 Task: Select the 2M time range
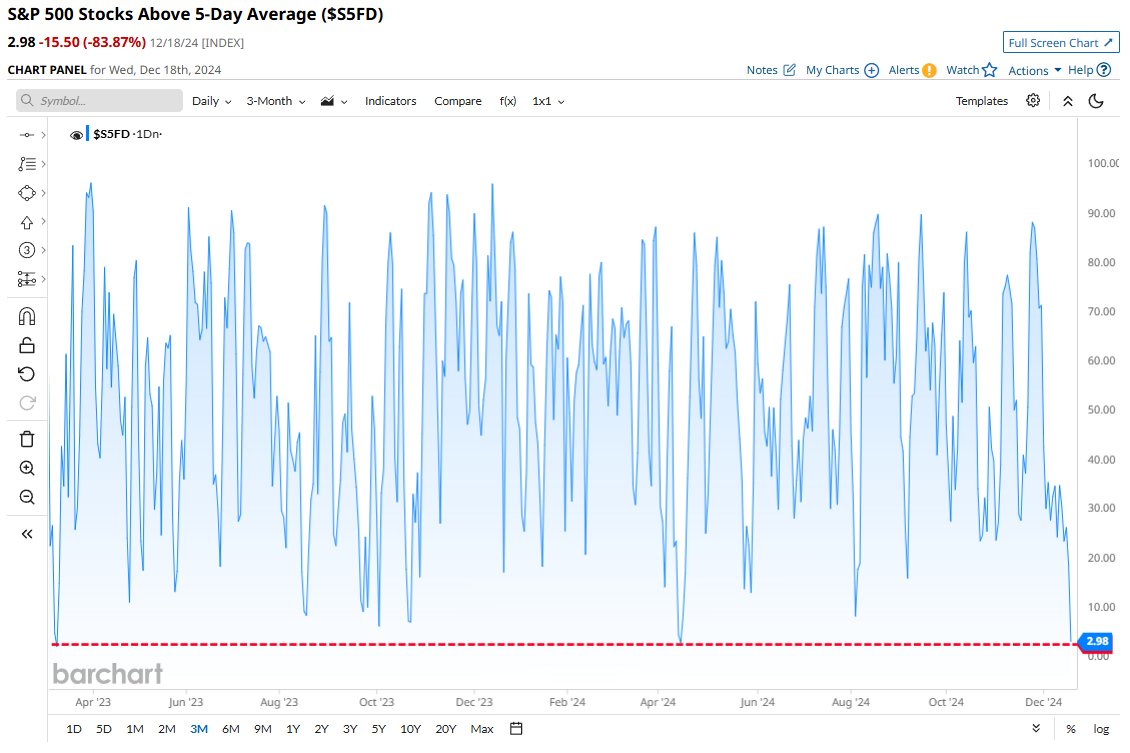166,729
